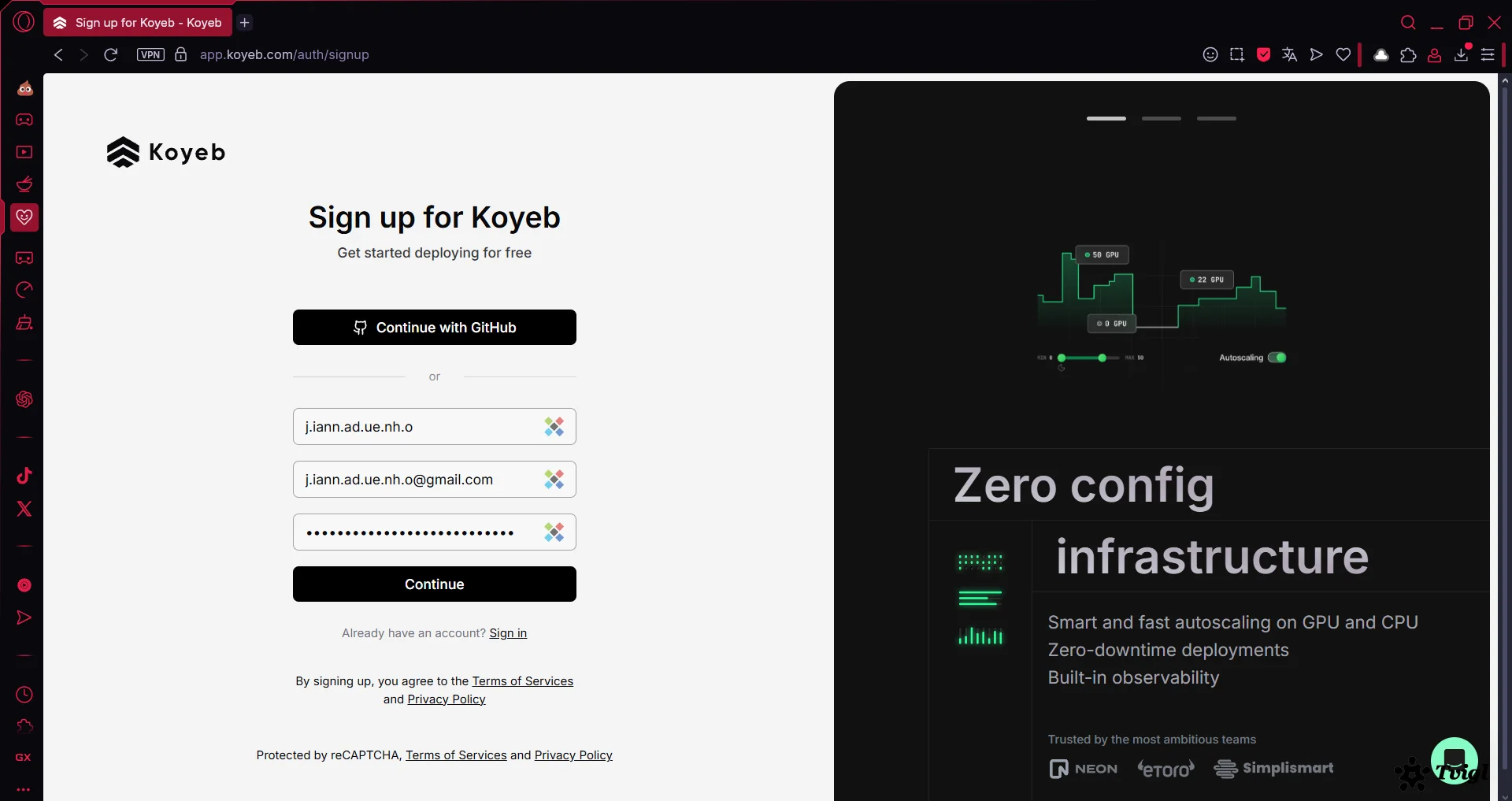Open history clock icon in sidebar
Screen dimensions: 1512x801
point(24,695)
